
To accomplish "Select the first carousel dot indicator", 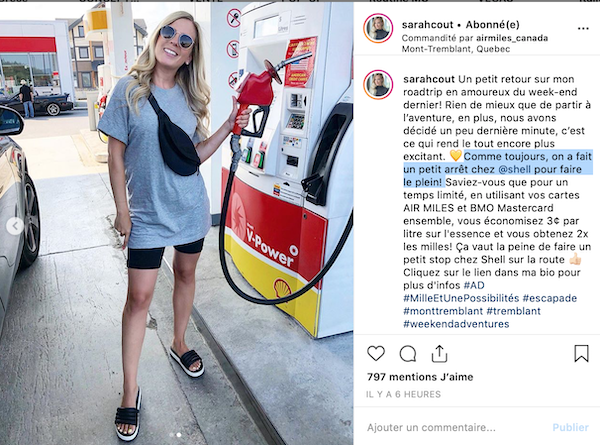I will (172, 435).
